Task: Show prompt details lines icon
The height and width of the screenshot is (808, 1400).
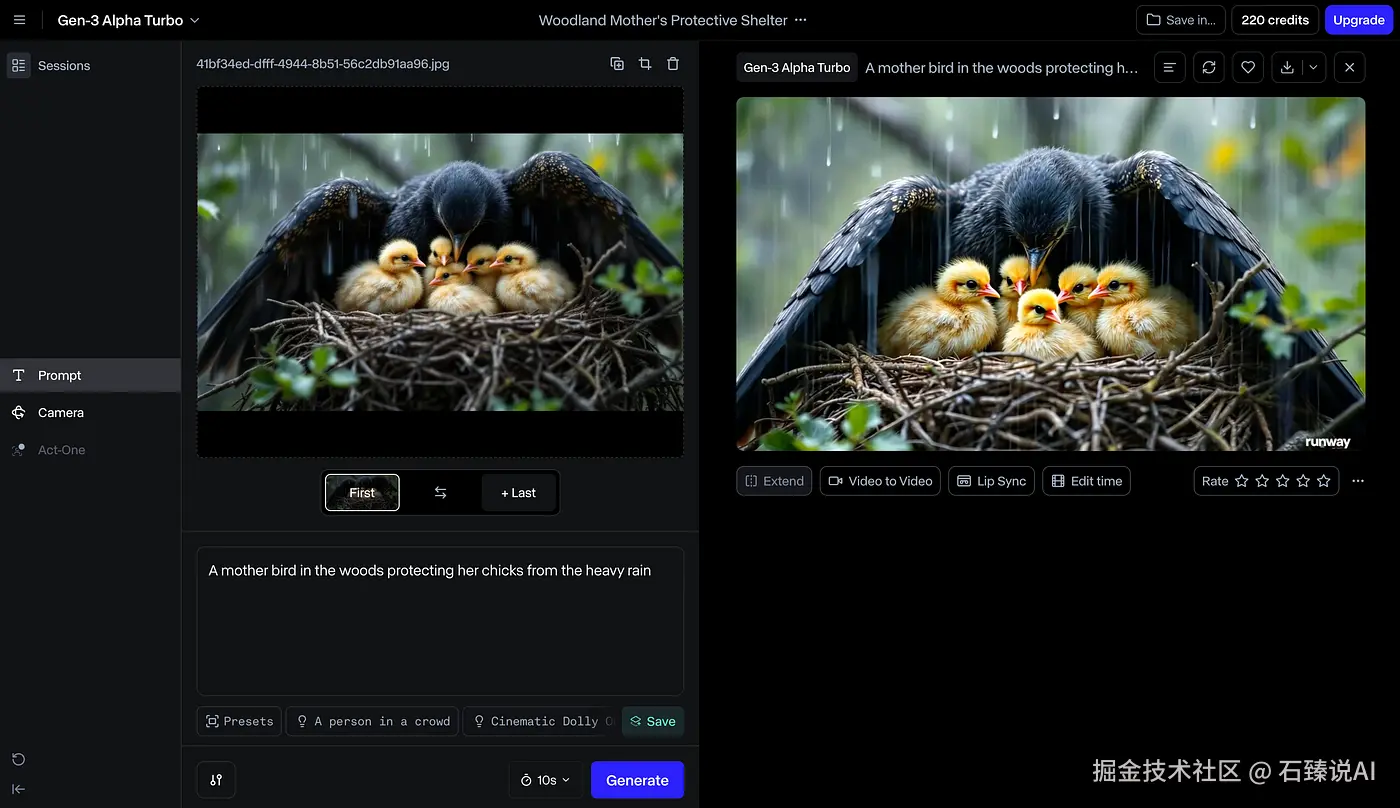Action: [1170, 67]
